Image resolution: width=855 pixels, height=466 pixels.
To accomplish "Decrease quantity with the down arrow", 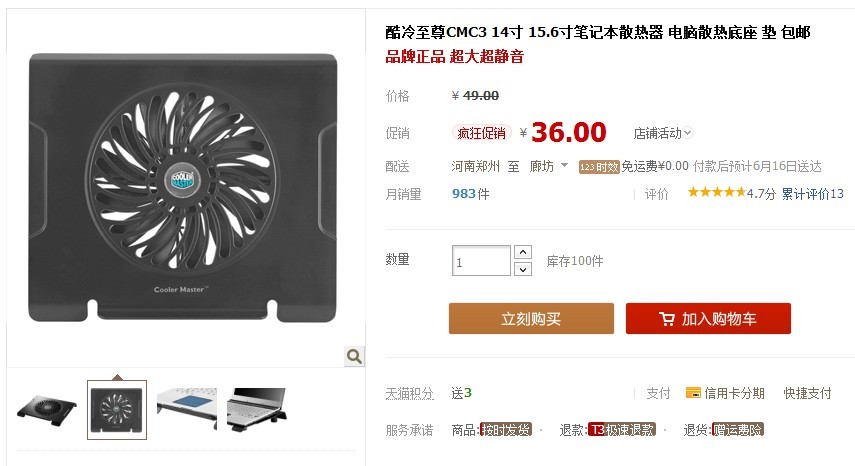I will (523, 269).
